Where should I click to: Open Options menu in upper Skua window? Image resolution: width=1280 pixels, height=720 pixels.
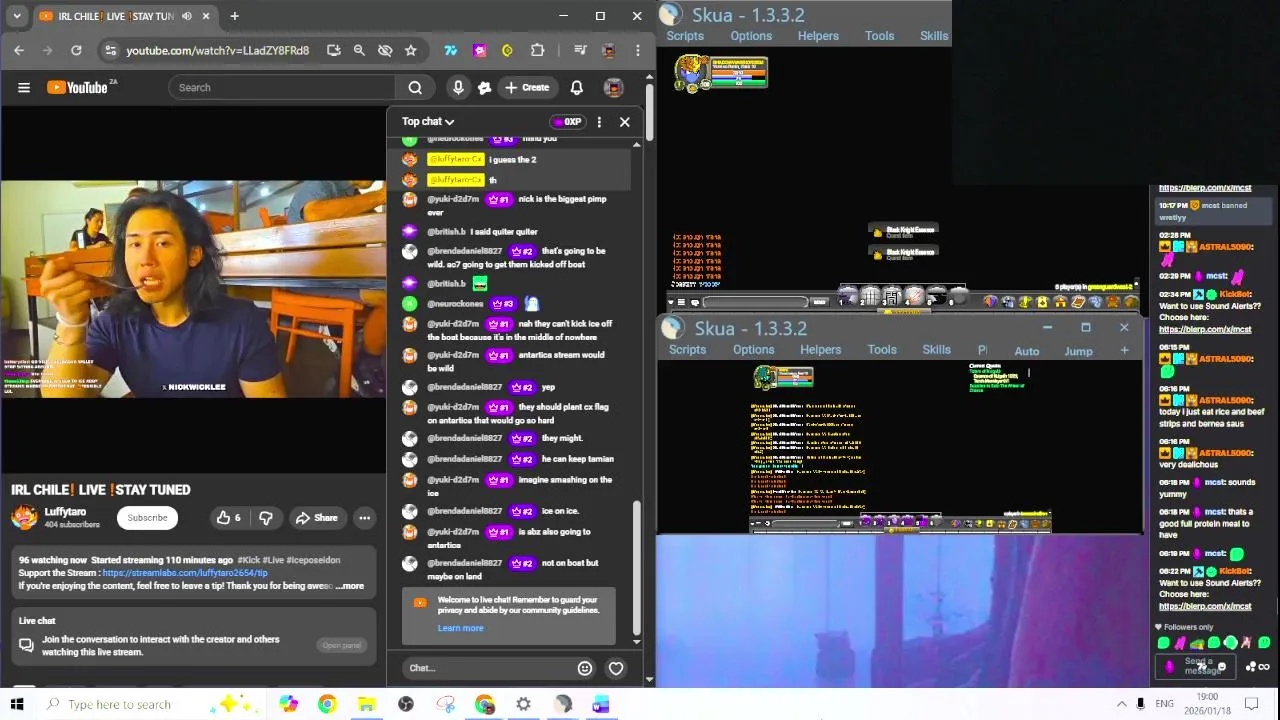[x=751, y=36]
